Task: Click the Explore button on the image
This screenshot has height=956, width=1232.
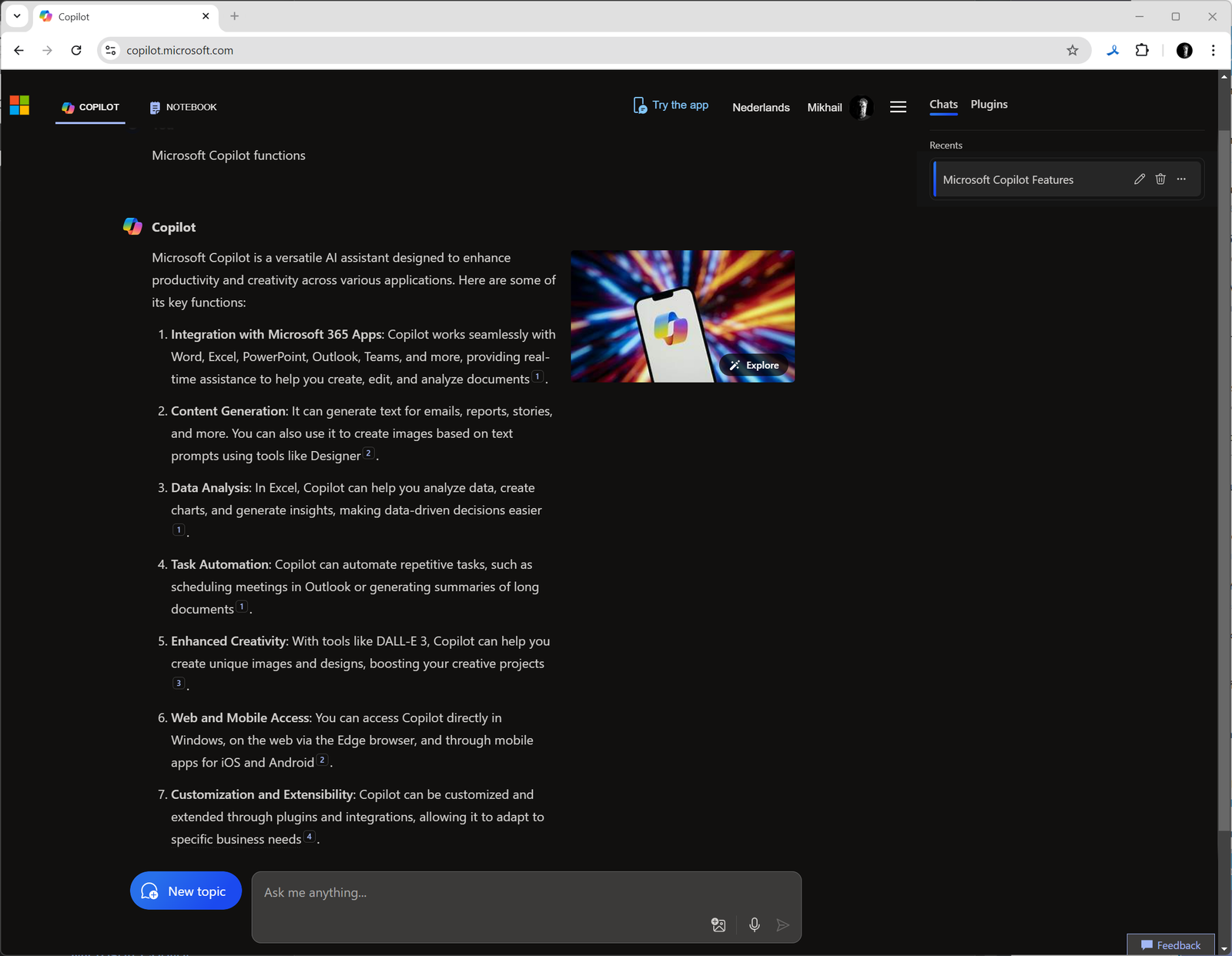Action: pyautogui.click(x=755, y=365)
